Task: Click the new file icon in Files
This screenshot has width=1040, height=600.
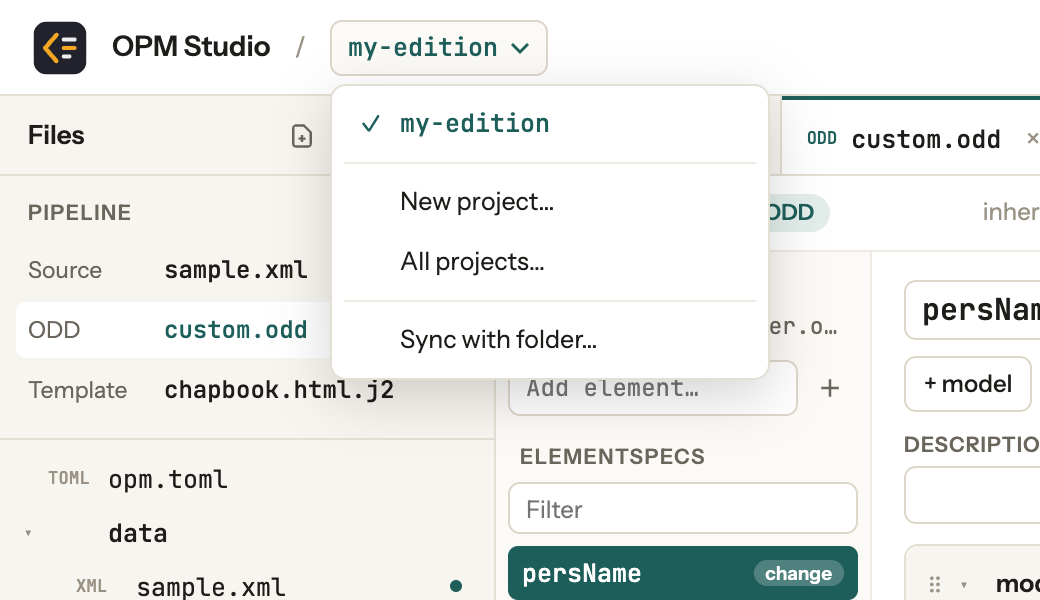Action: pyautogui.click(x=302, y=136)
